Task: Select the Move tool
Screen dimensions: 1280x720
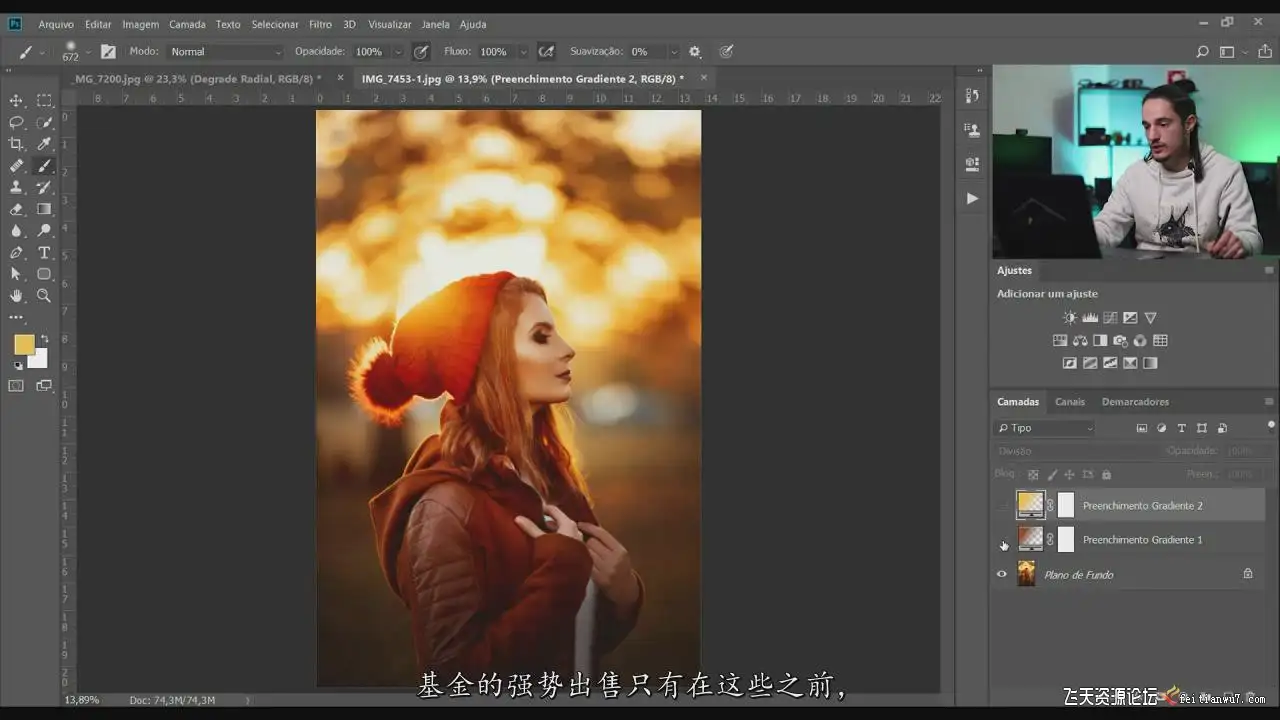Action: [x=16, y=100]
